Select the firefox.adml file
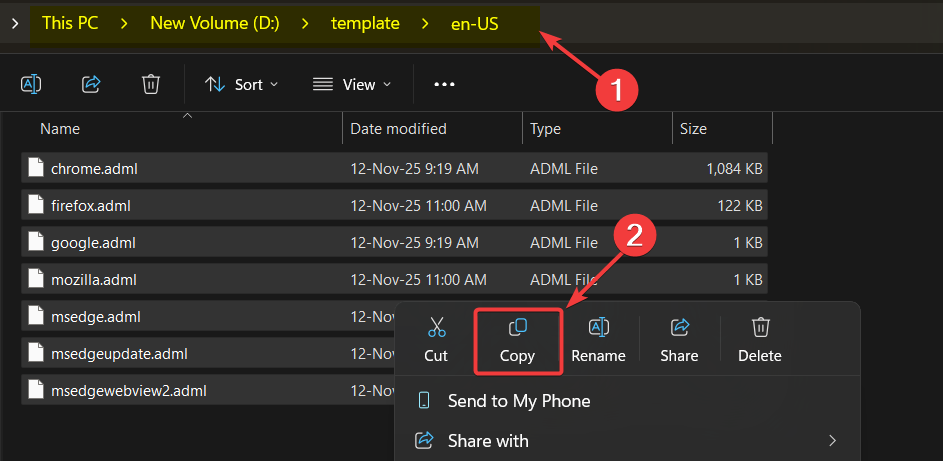 tap(395, 206)
